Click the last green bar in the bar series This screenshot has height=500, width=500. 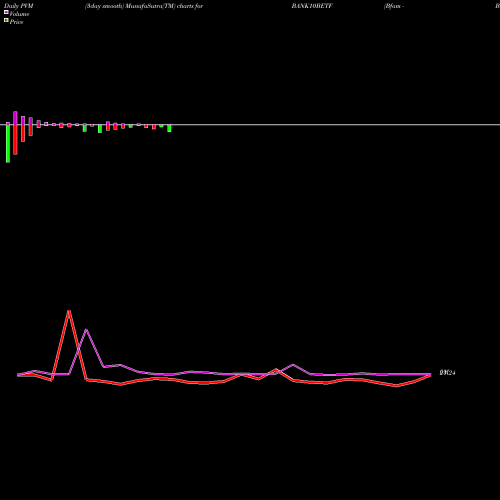[169, 128]
